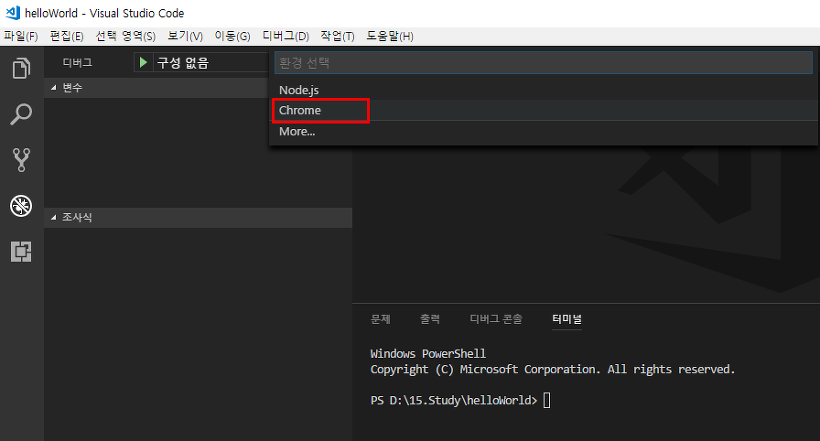820x441 pixels.
Task: Click the VS Code logo in title bar
Action: coord(13,13)
